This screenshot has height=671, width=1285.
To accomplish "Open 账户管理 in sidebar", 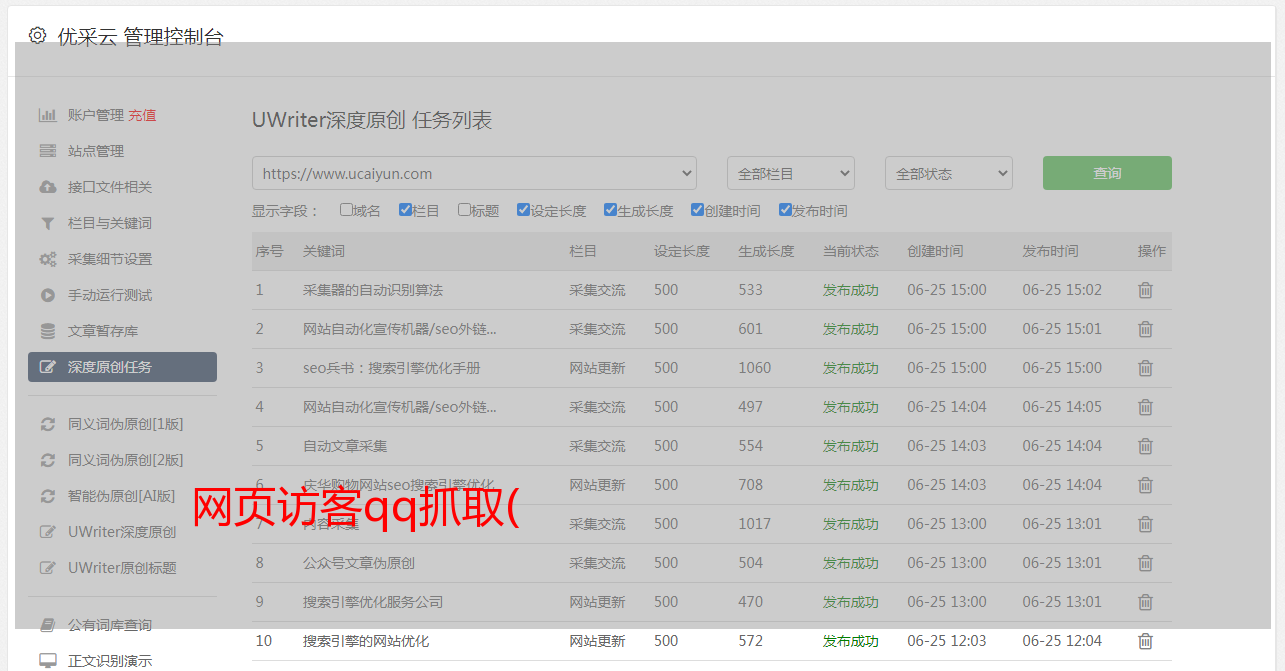I will pyautogui.click(x=96, y=115).
